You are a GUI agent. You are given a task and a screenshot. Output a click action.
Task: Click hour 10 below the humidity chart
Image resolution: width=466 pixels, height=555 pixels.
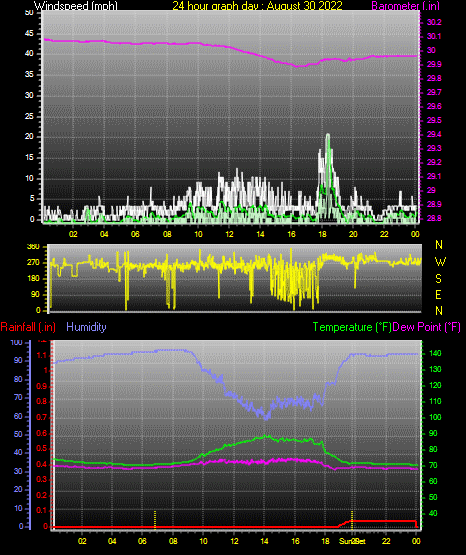point(203,541)
